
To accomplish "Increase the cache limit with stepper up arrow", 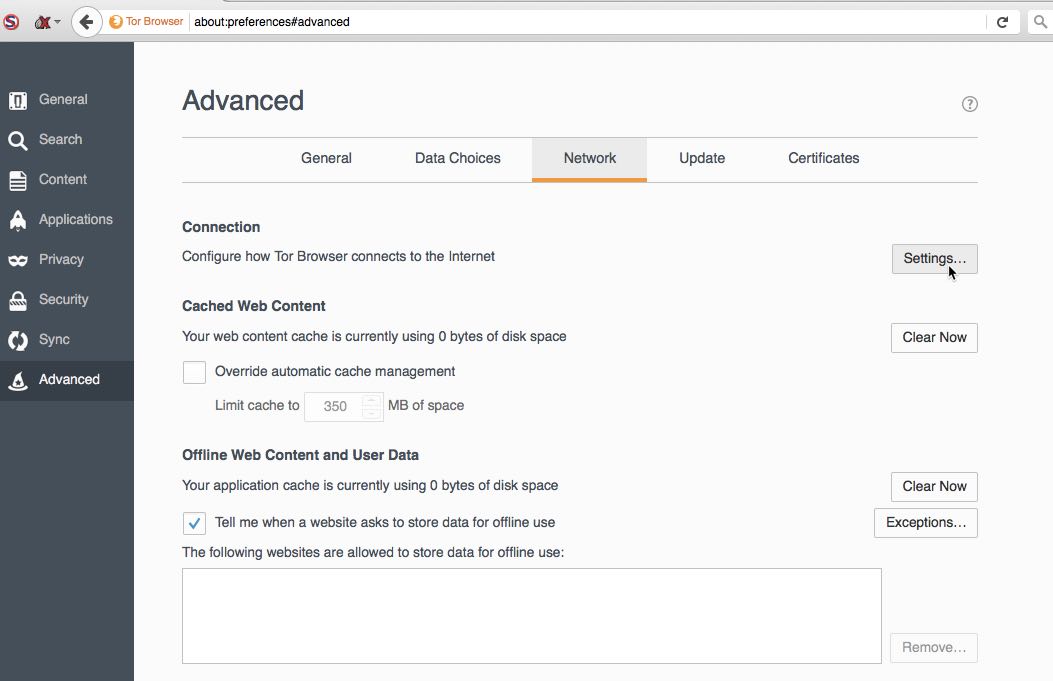I will (371, 400).
